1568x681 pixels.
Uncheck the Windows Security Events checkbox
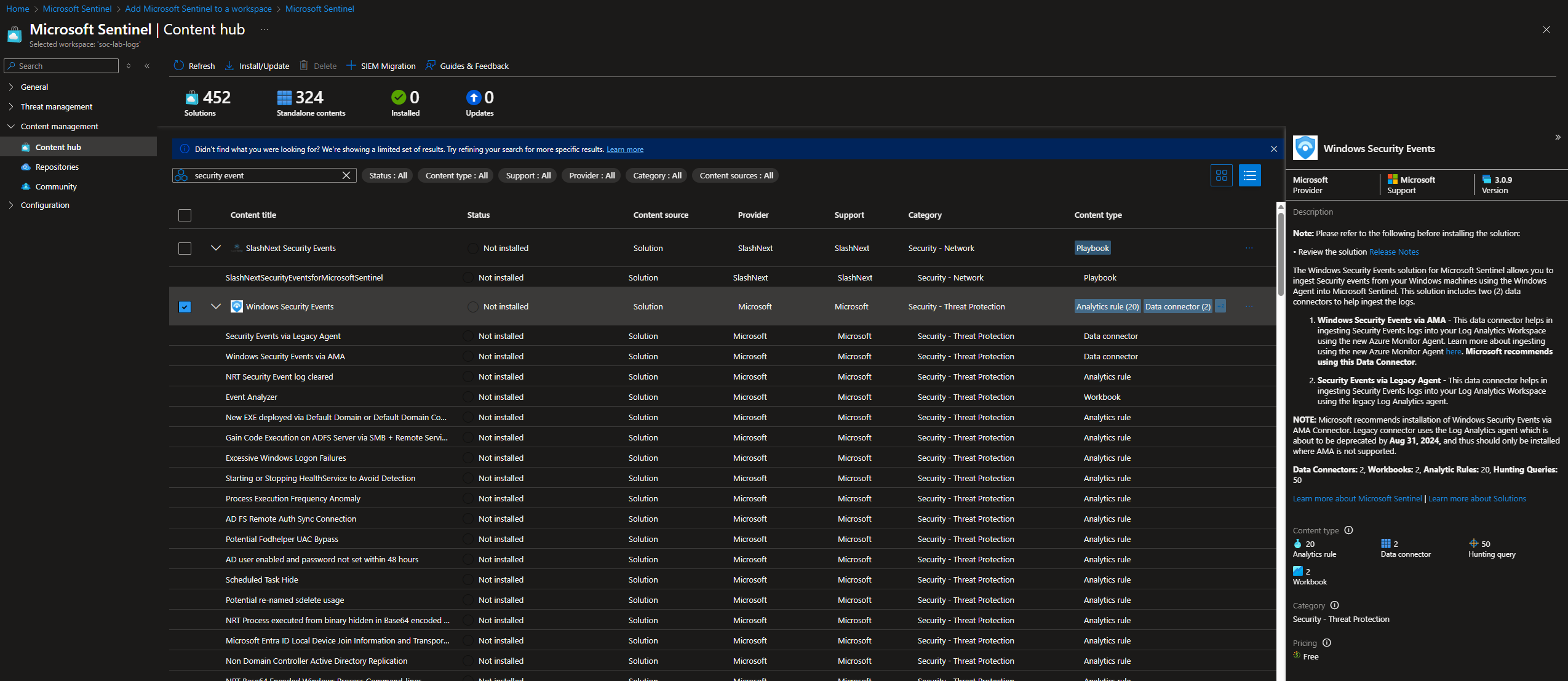coord(185,307)
